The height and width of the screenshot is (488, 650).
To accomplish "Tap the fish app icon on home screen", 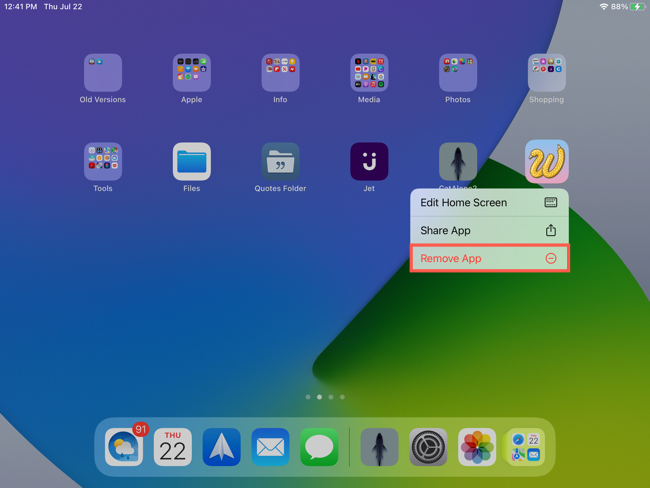I will (458, 161).
